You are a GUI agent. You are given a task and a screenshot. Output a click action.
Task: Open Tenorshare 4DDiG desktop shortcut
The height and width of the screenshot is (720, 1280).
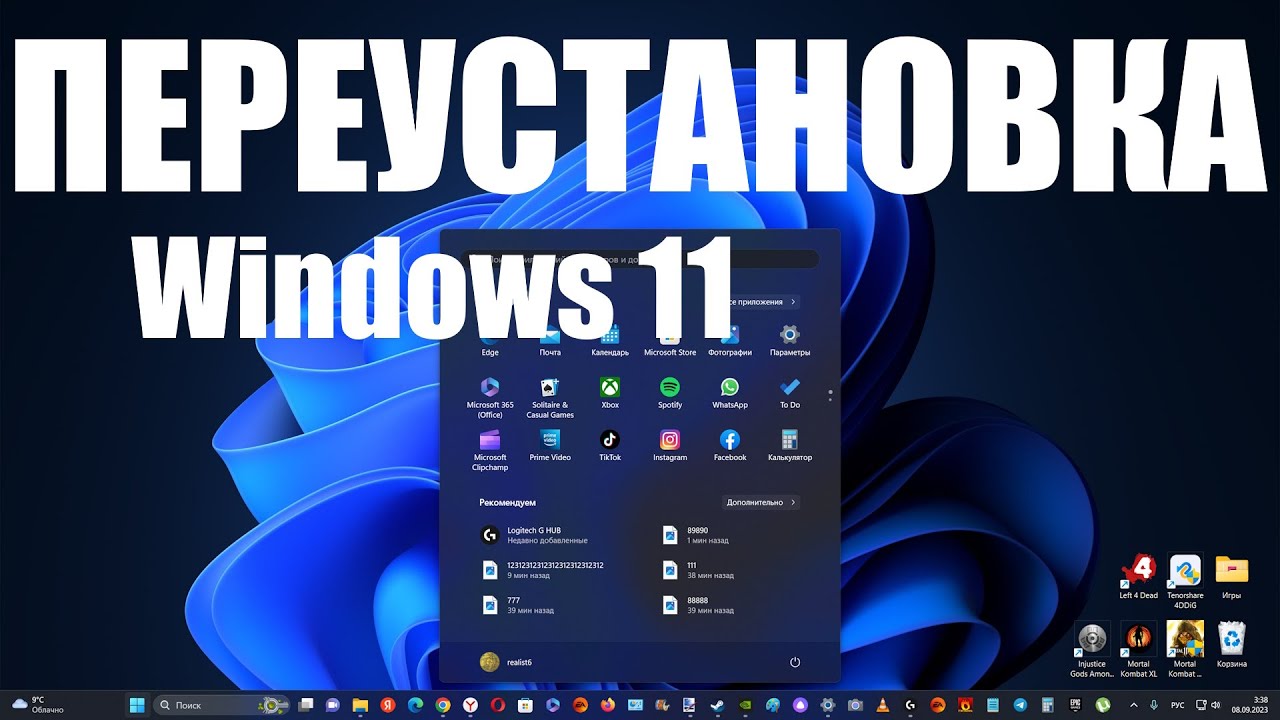click(x=1185, y=581)
